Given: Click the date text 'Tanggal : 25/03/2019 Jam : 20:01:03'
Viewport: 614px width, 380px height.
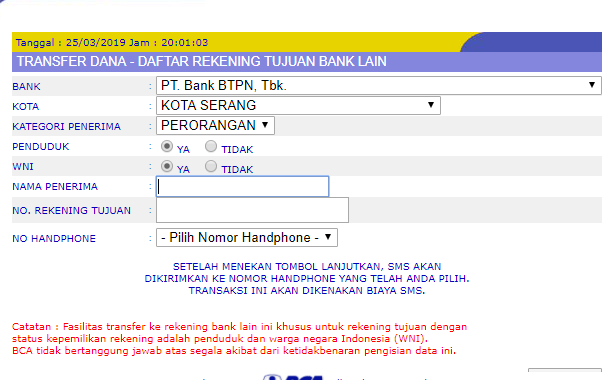Looking at the screenshot, I should pyautogui.click(x=112, y=43).
